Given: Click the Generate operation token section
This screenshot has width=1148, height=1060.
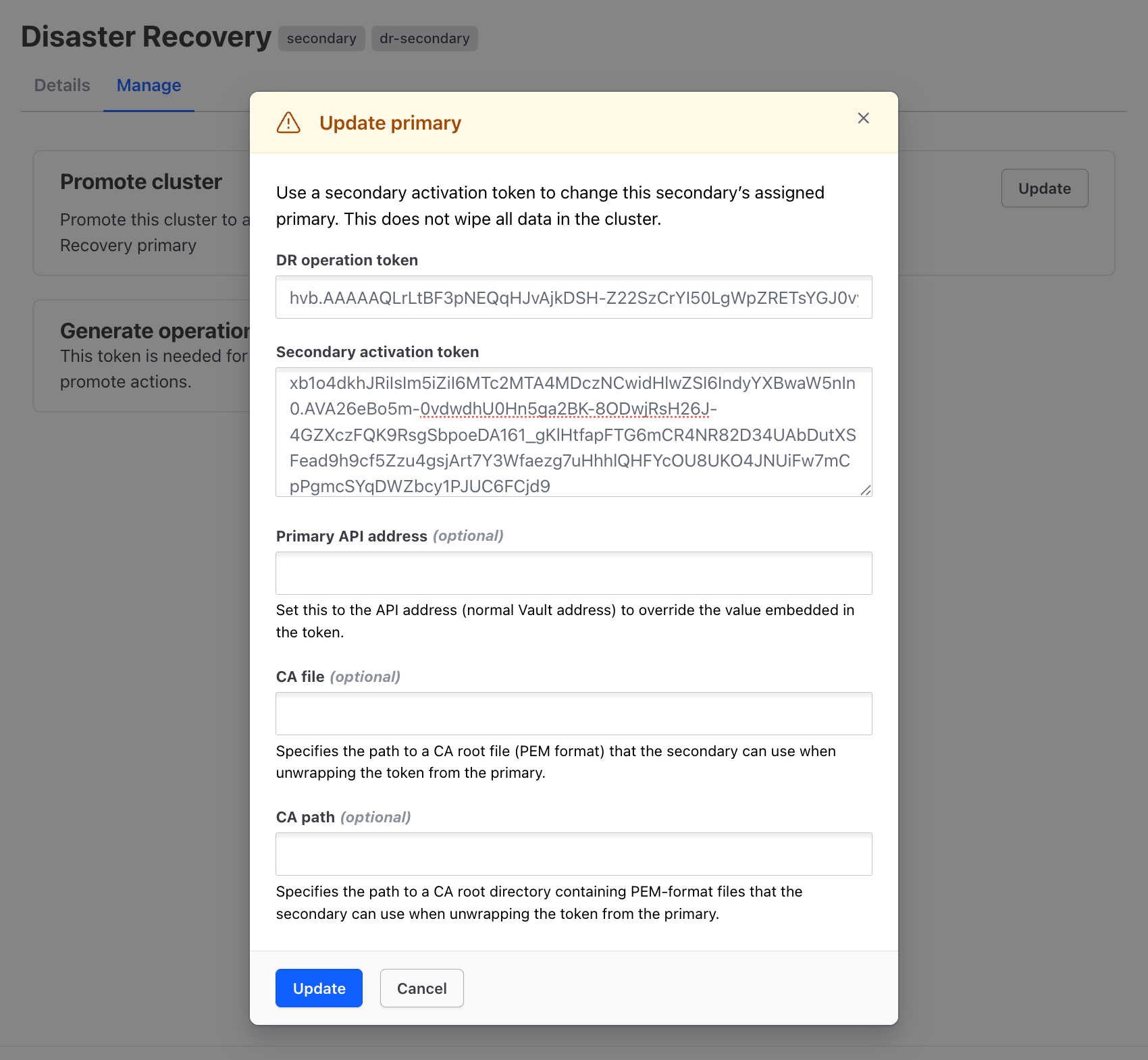Looking at the screenshot, I should pyautogui.click(x=155, y=330).
